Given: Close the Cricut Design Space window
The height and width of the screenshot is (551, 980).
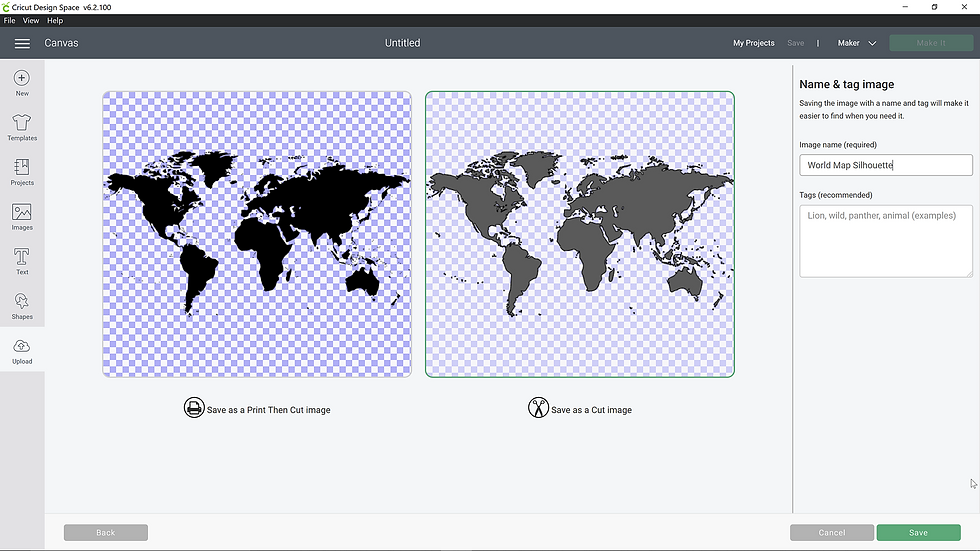Looking at the screenshot, I should [964, 7].
